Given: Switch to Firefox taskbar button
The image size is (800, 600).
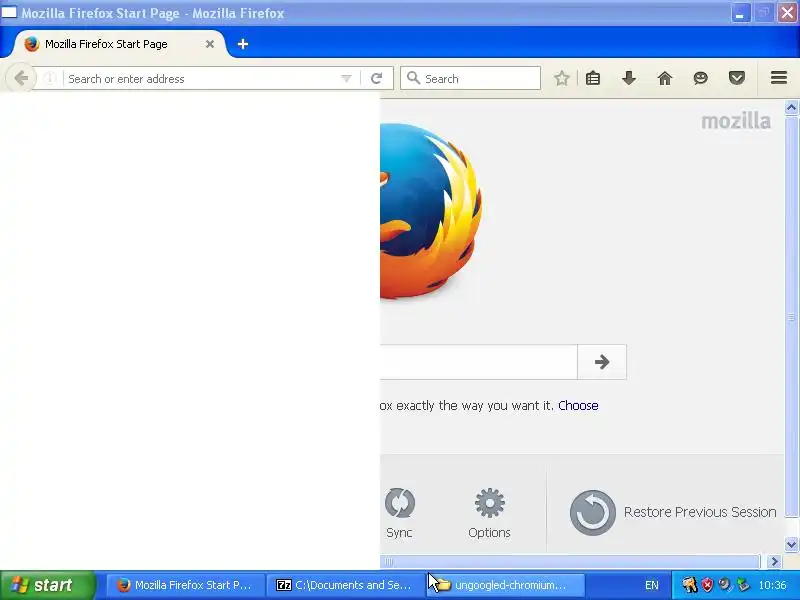Looking at the screenshot, I should (x=186, y=585).
